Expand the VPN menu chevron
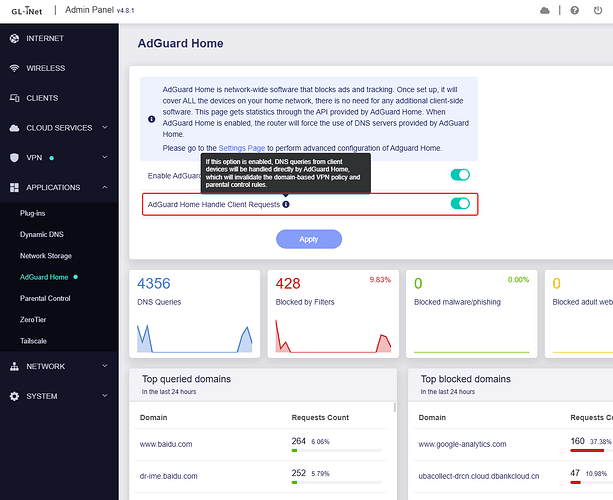Viewport: 613px width, 500px height. [x=102, y=158]
